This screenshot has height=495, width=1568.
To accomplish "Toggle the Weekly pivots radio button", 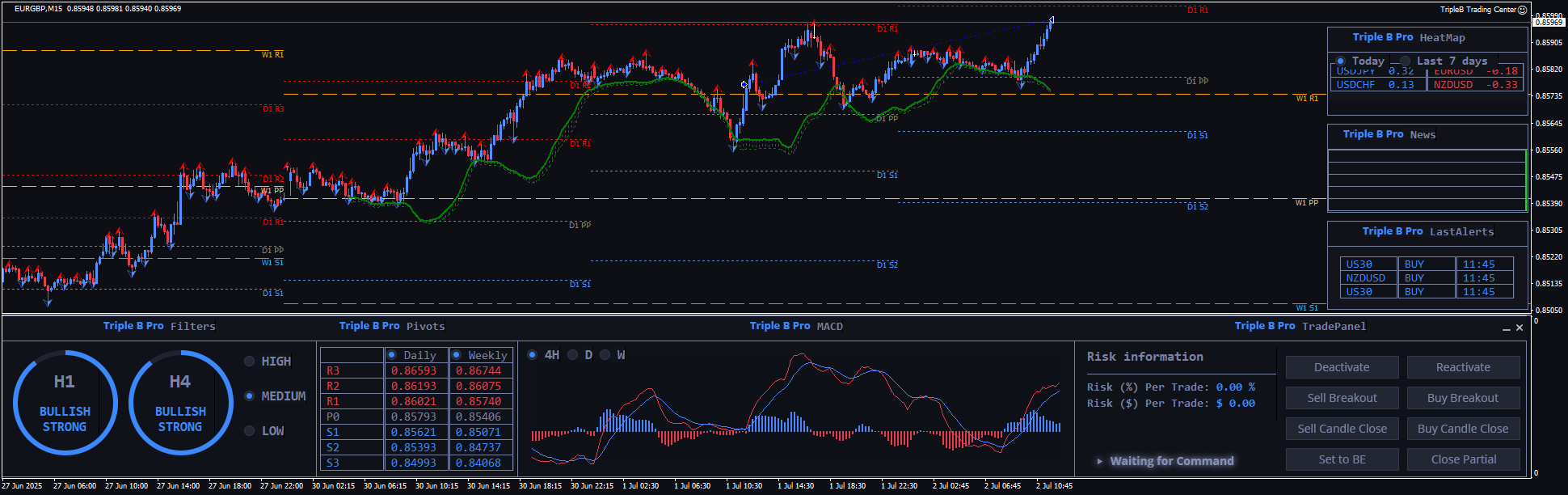I will click(457, 355).
